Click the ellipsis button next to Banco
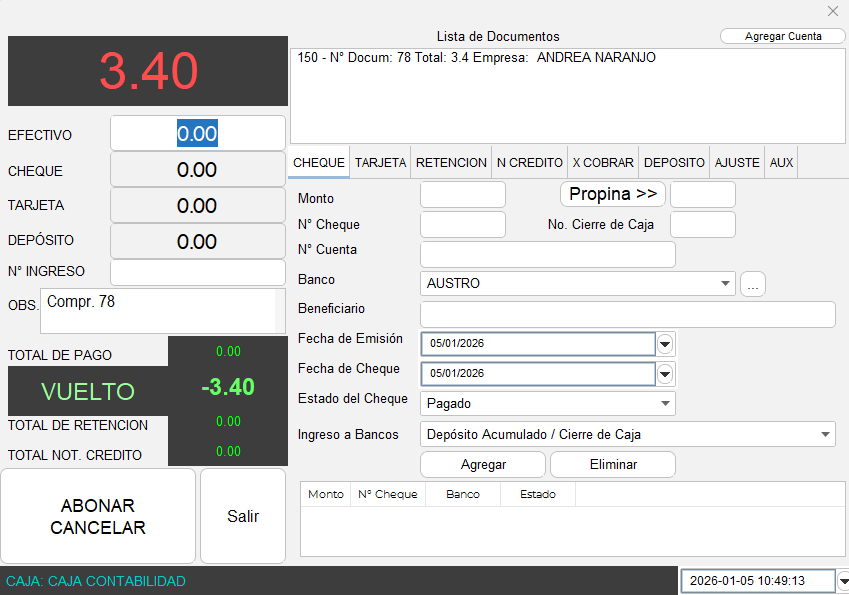849x595 pixels. click(x=753, y=284)
